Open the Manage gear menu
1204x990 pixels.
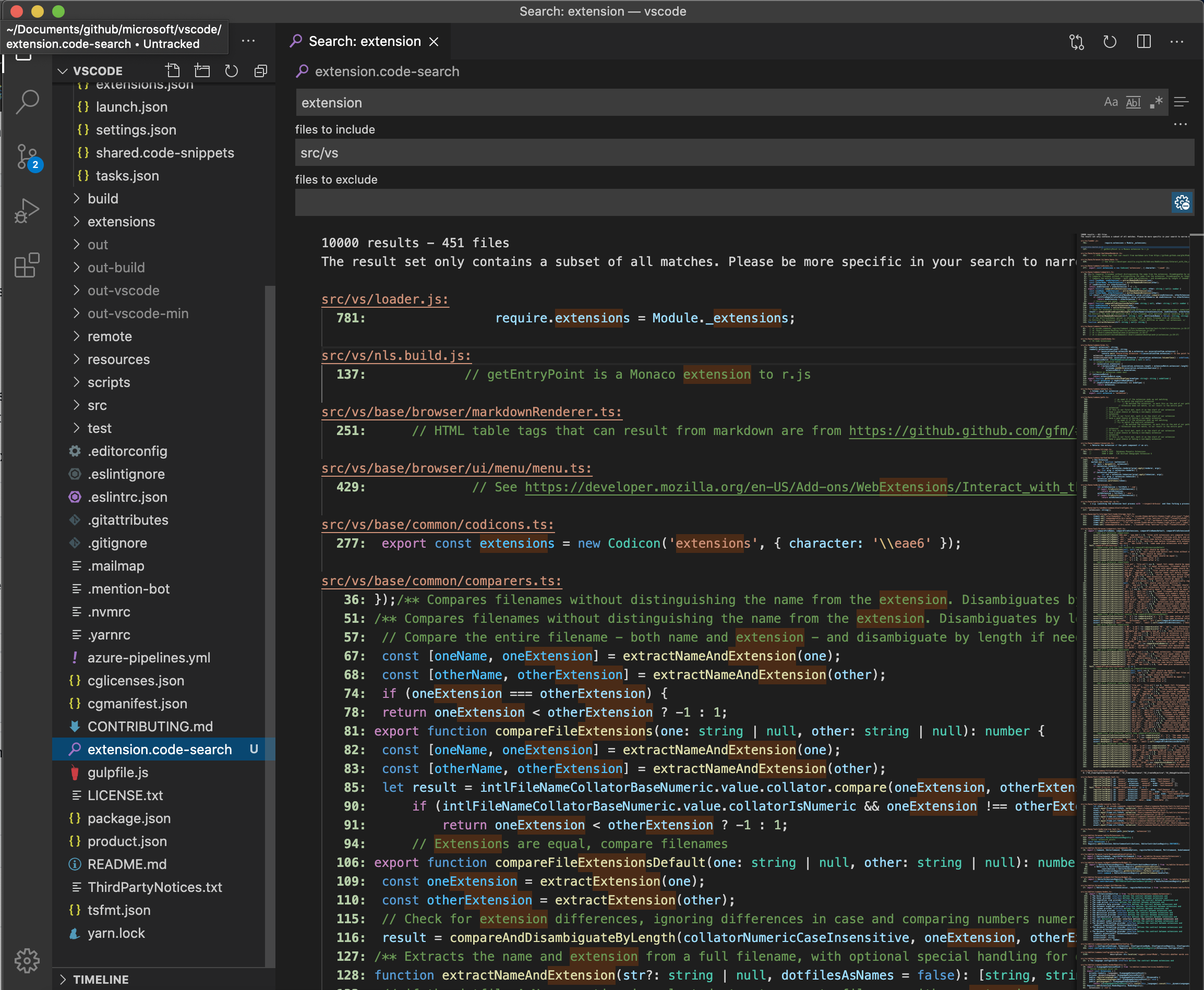(27, 960)
